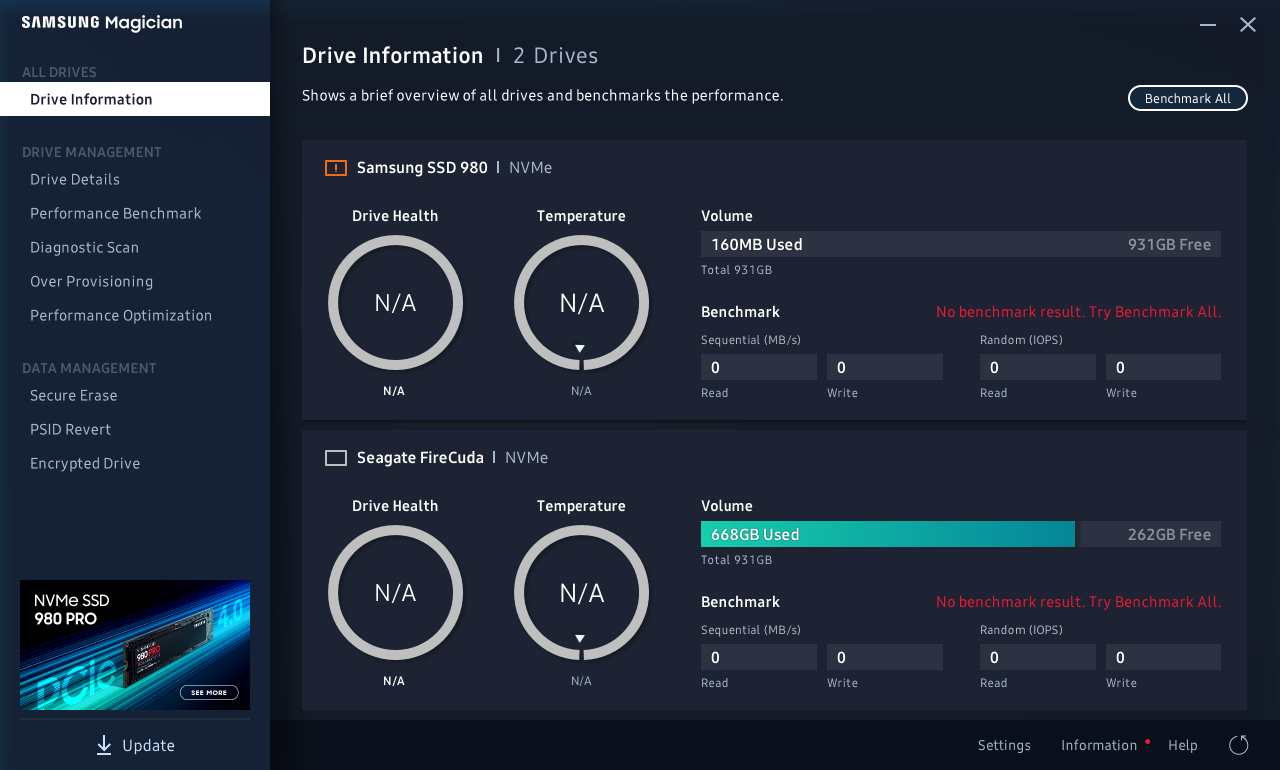Click the refresh icon at bottom right
Image resolution: width=1280 pixels, height=770 pixels.
tap(1238, 745)
